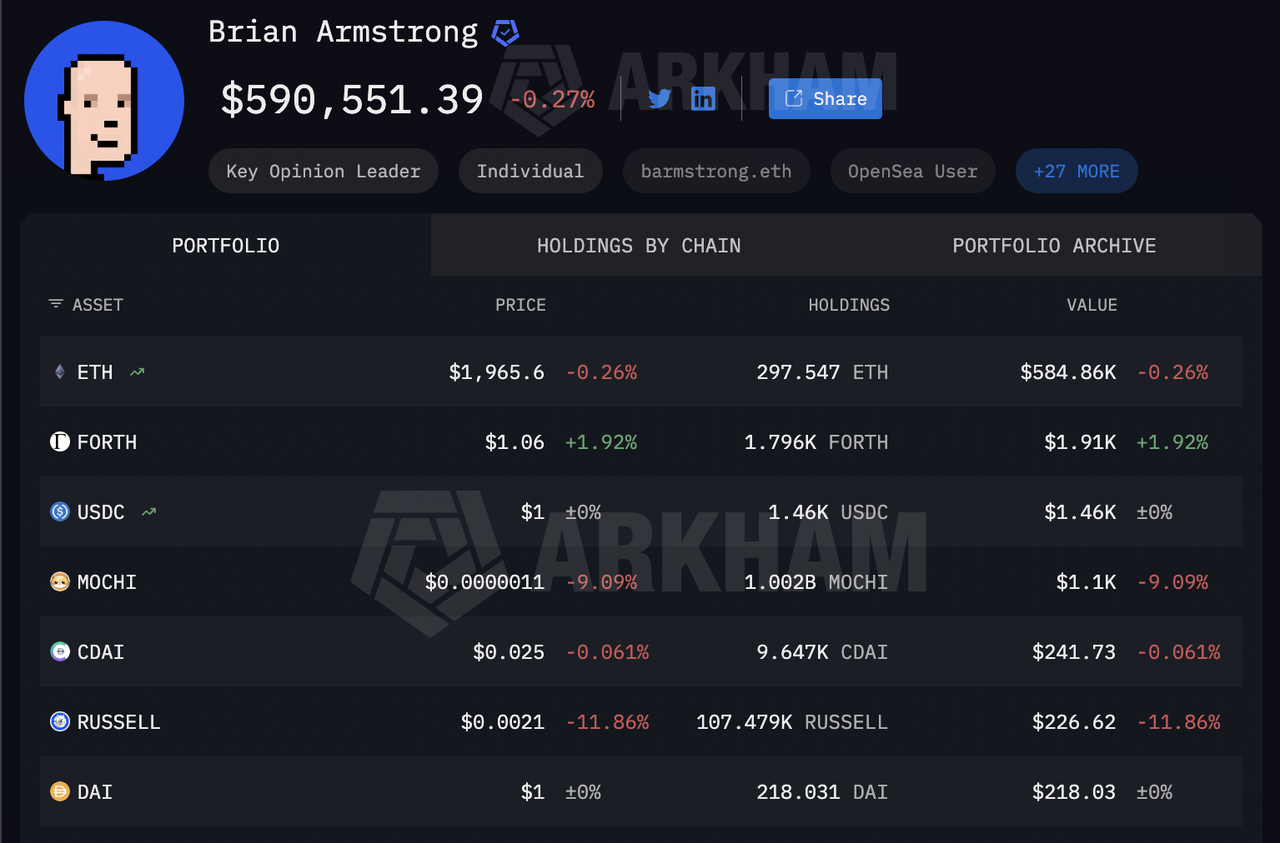Click the verified badge beside Brian Armstrong
The height and width of the screenshot is (843, 1280).
(505, 33)
